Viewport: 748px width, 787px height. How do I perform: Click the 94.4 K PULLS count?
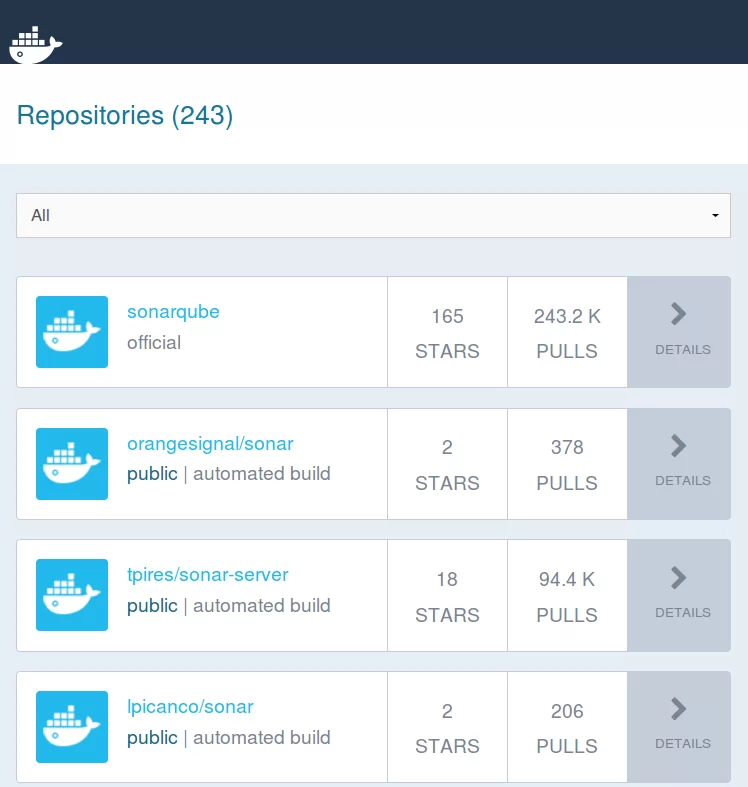coord(567,597)
